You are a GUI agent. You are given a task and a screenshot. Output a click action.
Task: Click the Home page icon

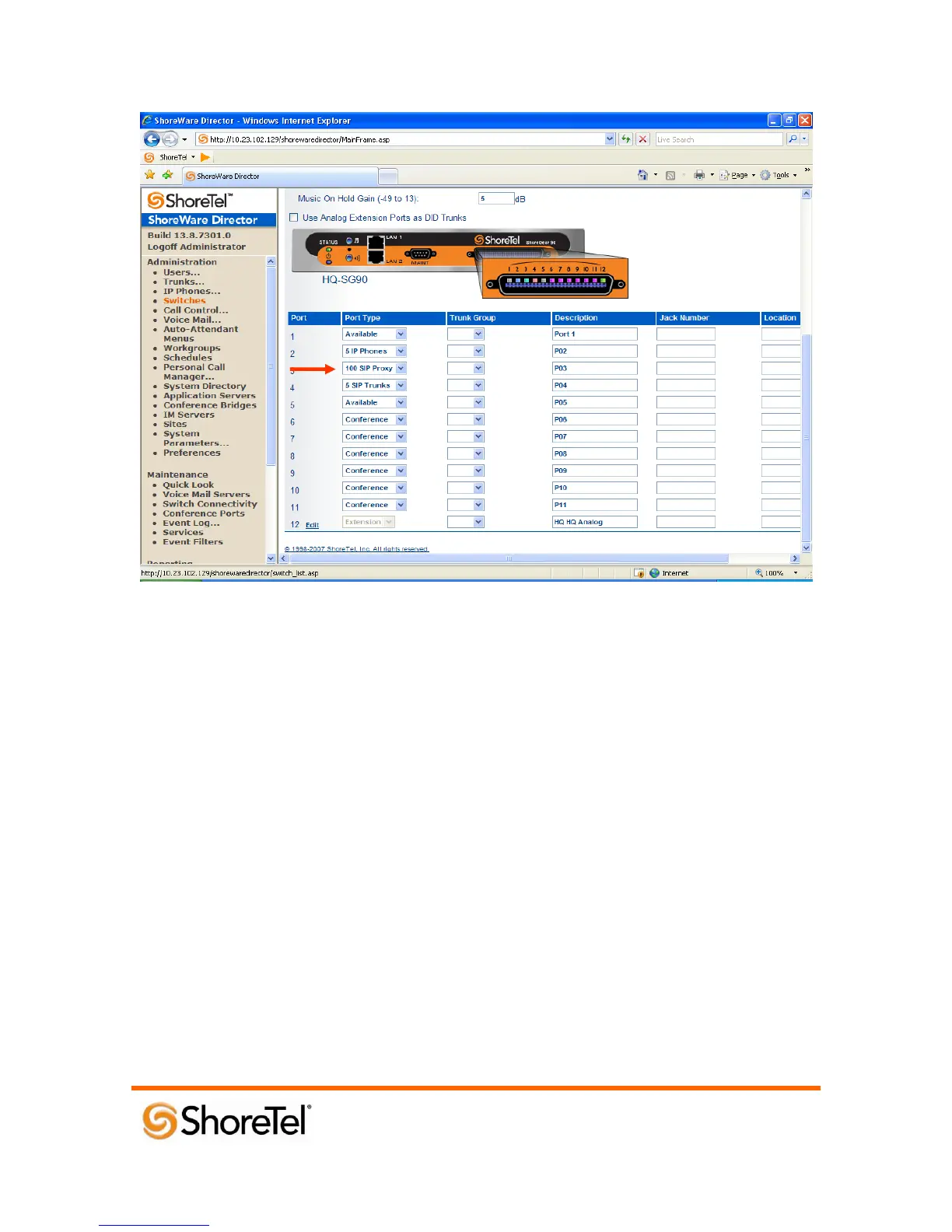click(642, 175)
